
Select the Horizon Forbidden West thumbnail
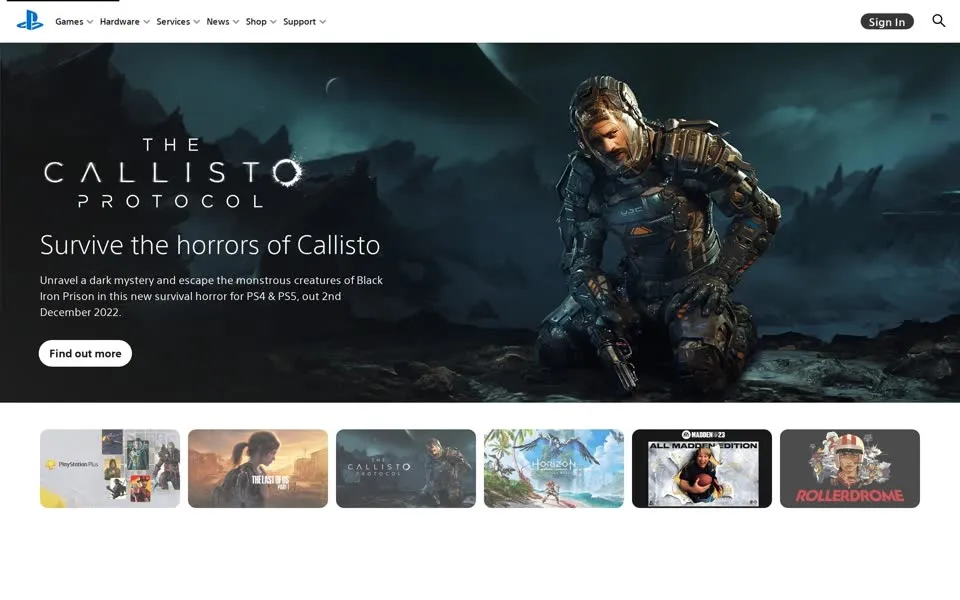pyautogui.click(x=554, y=468)
